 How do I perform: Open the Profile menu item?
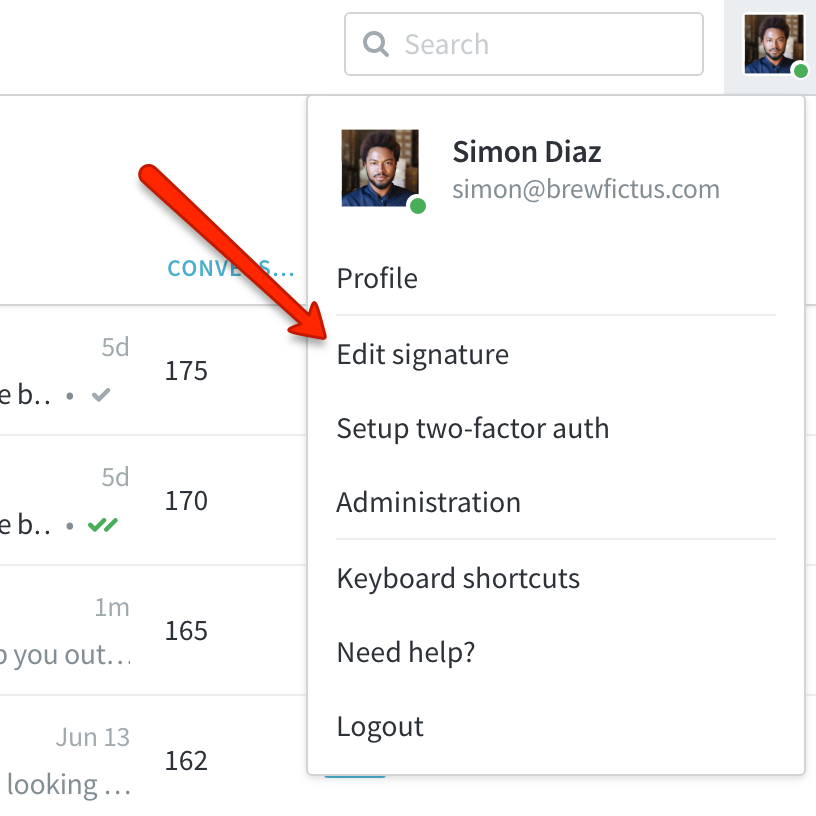[377, 278]
